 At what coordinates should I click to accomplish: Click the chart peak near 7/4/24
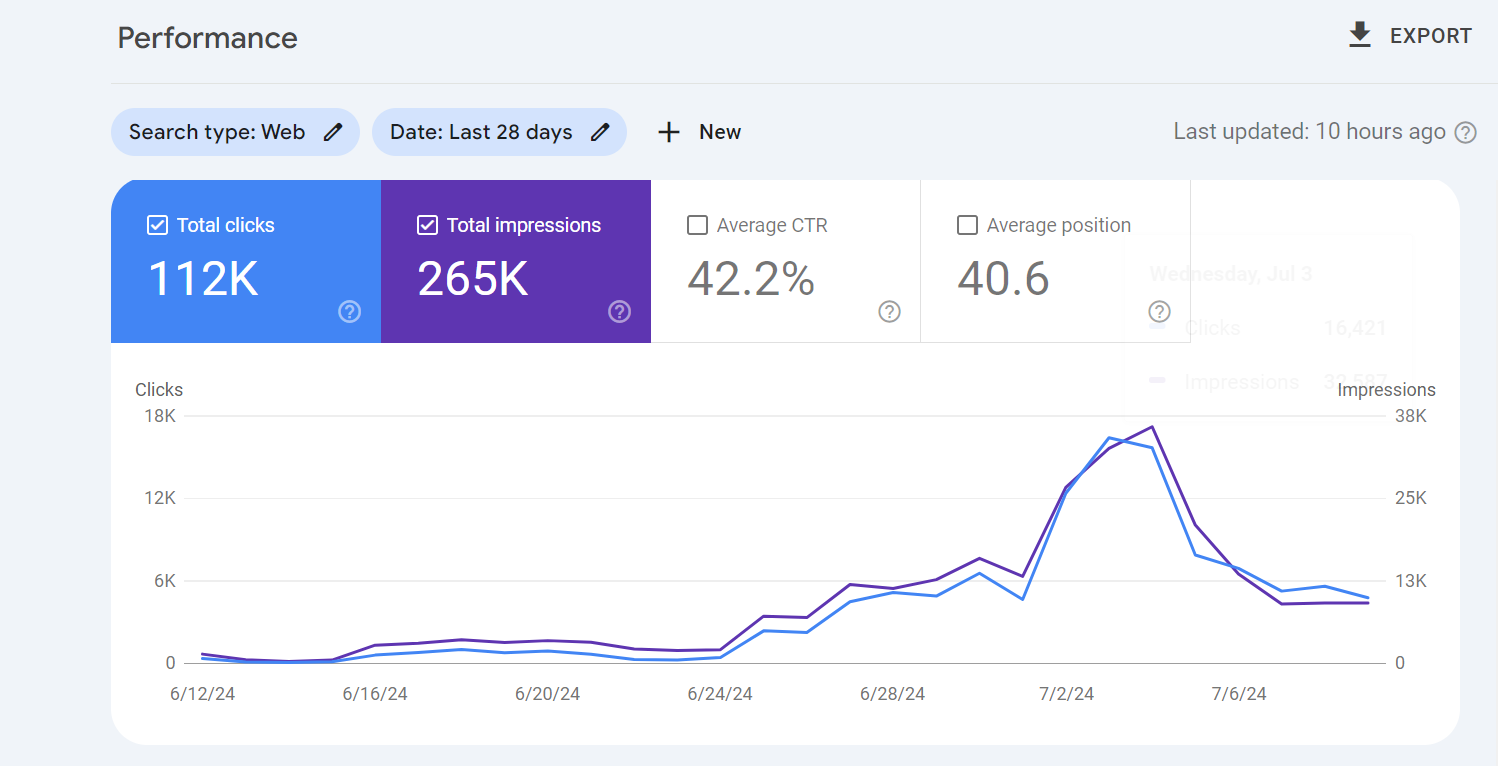[x=1152, y=427]
